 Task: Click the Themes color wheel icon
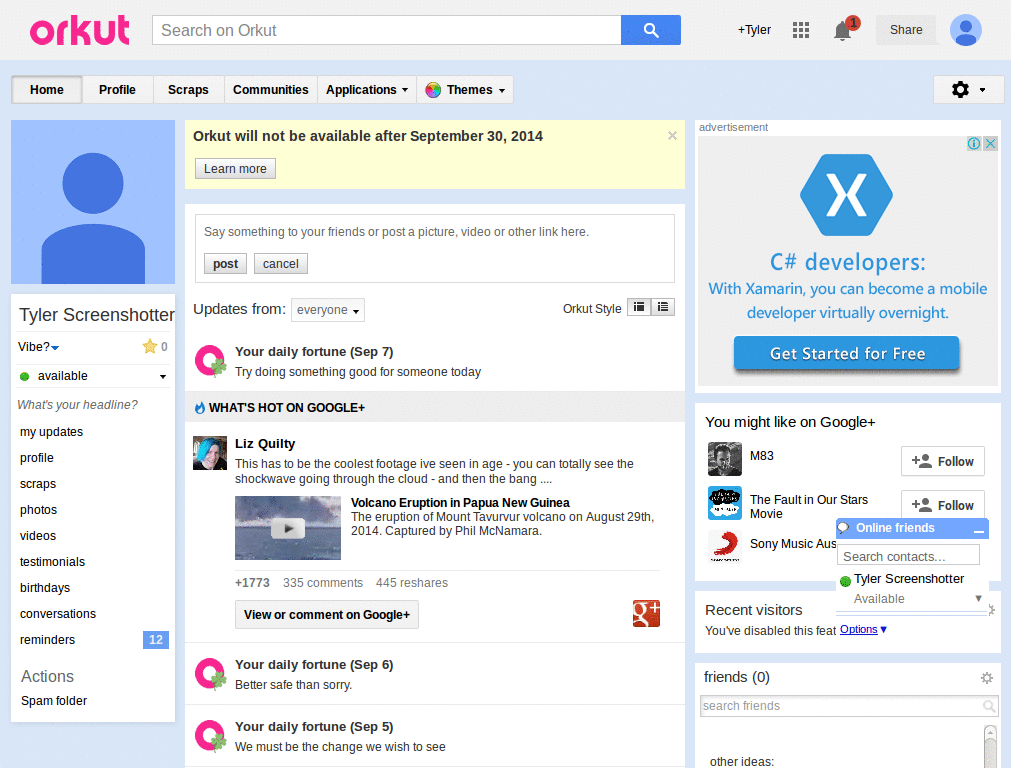(433, 90)
